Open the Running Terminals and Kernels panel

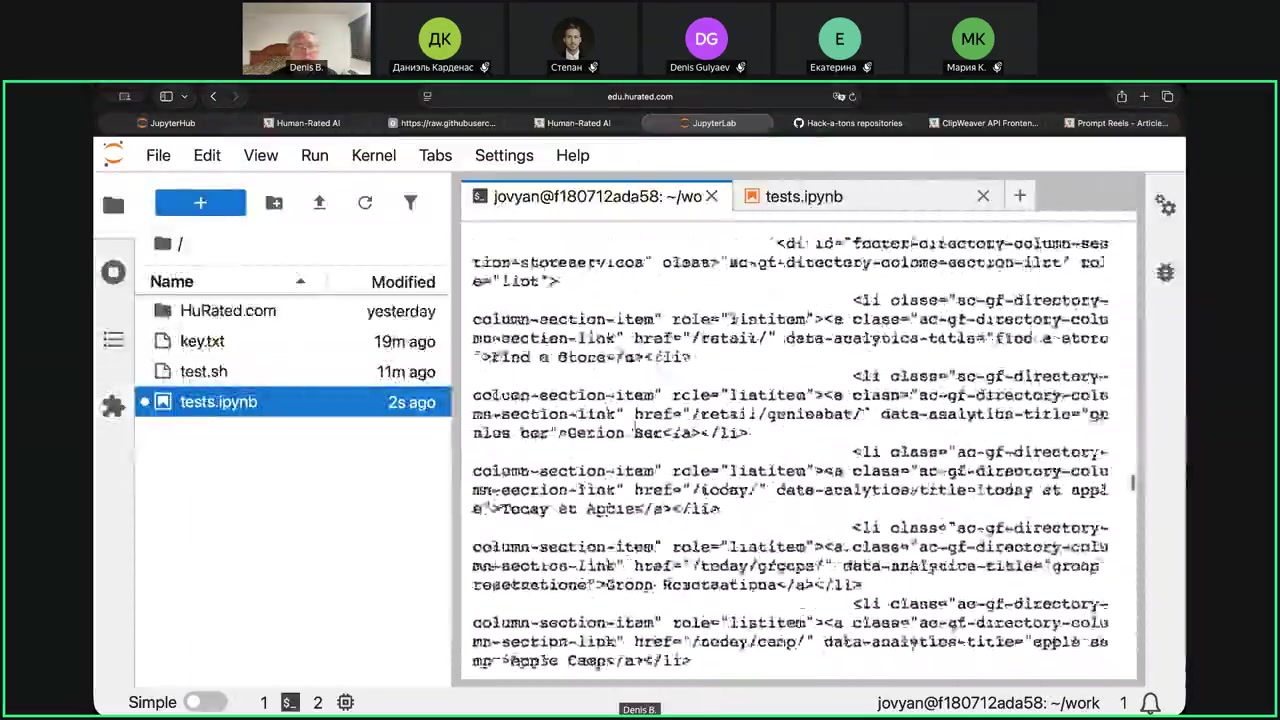(x=113, y=273)
